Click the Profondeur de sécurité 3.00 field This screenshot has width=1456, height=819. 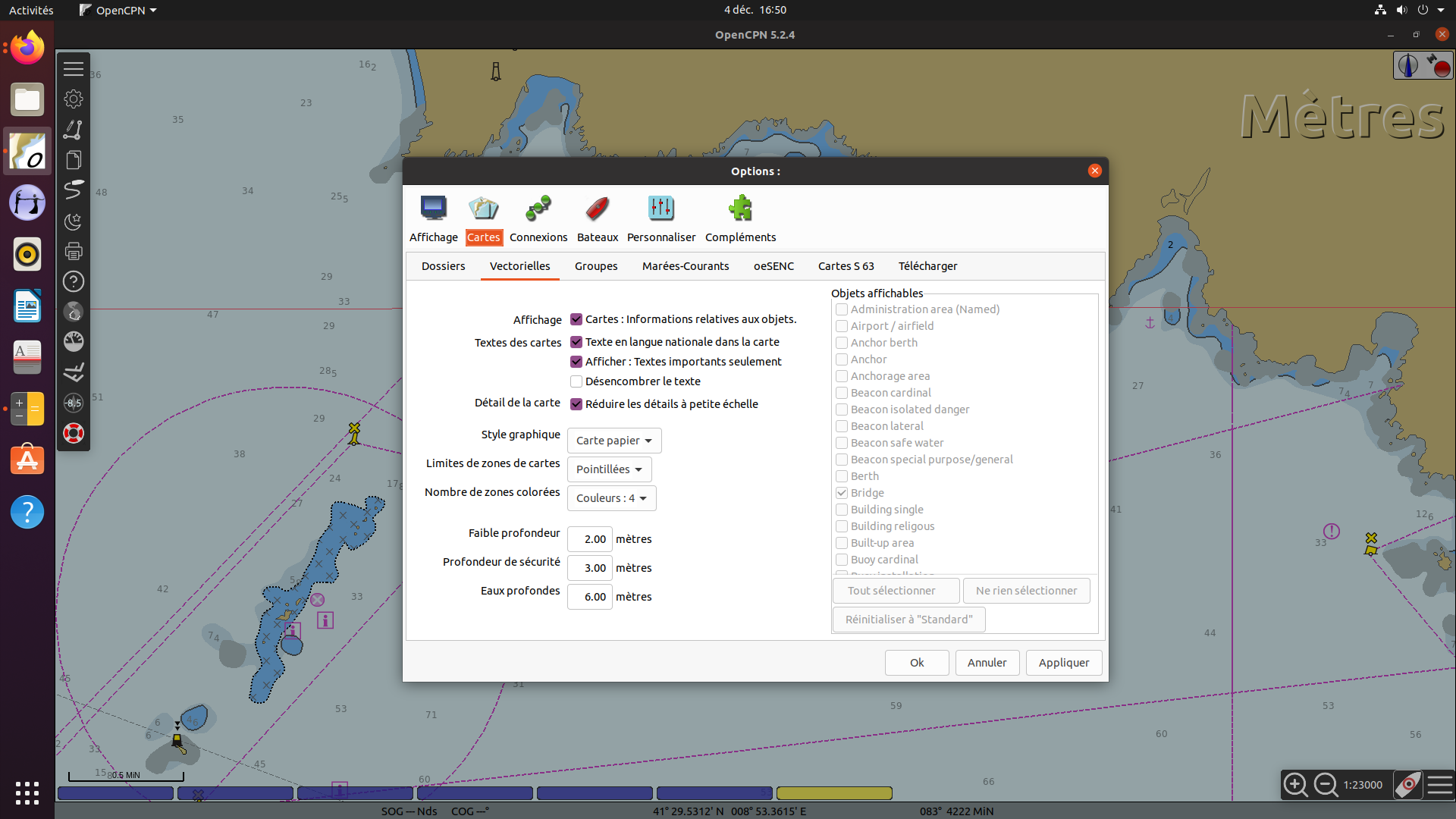590,568
